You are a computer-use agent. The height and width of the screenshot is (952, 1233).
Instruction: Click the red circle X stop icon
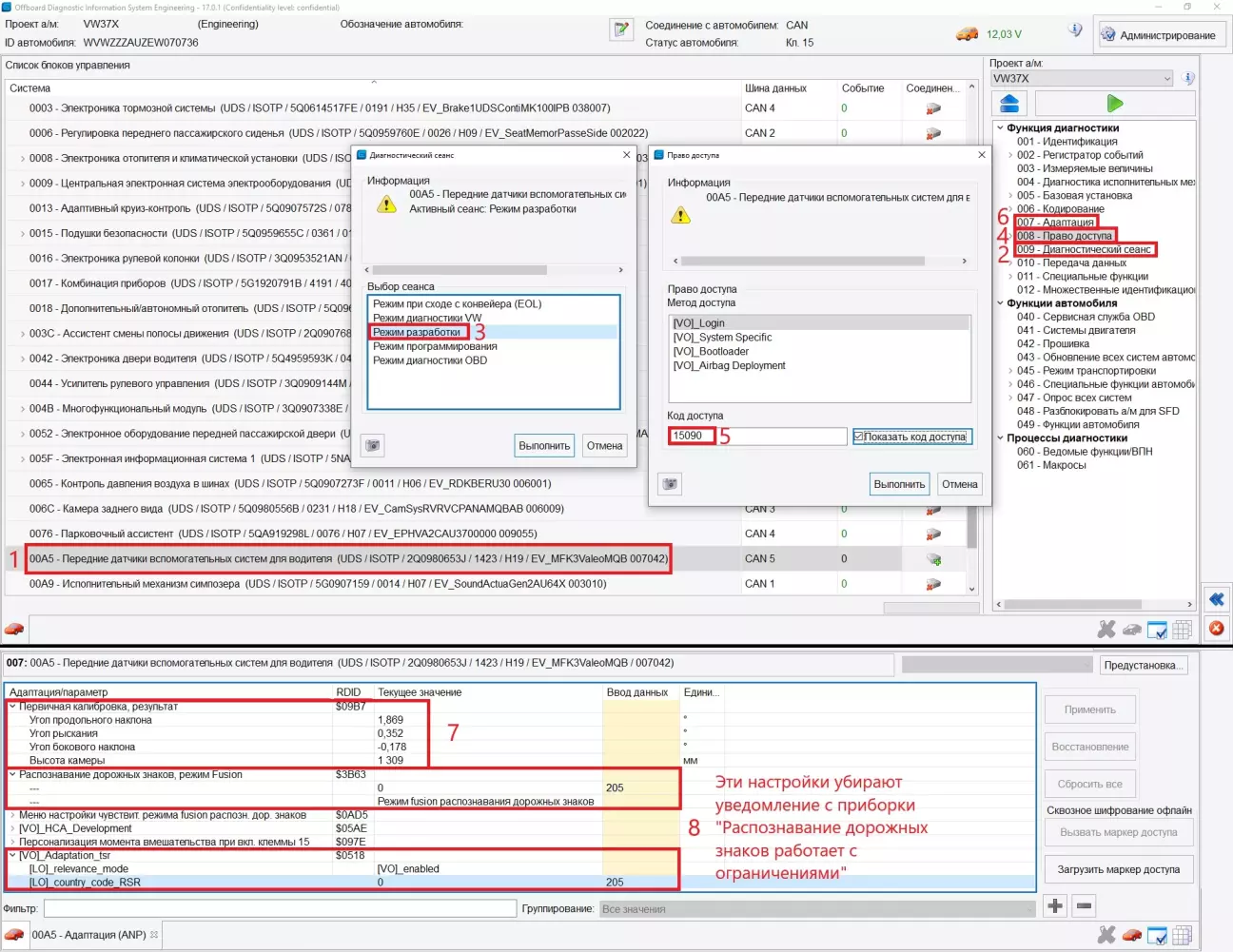coord(1217,628)
